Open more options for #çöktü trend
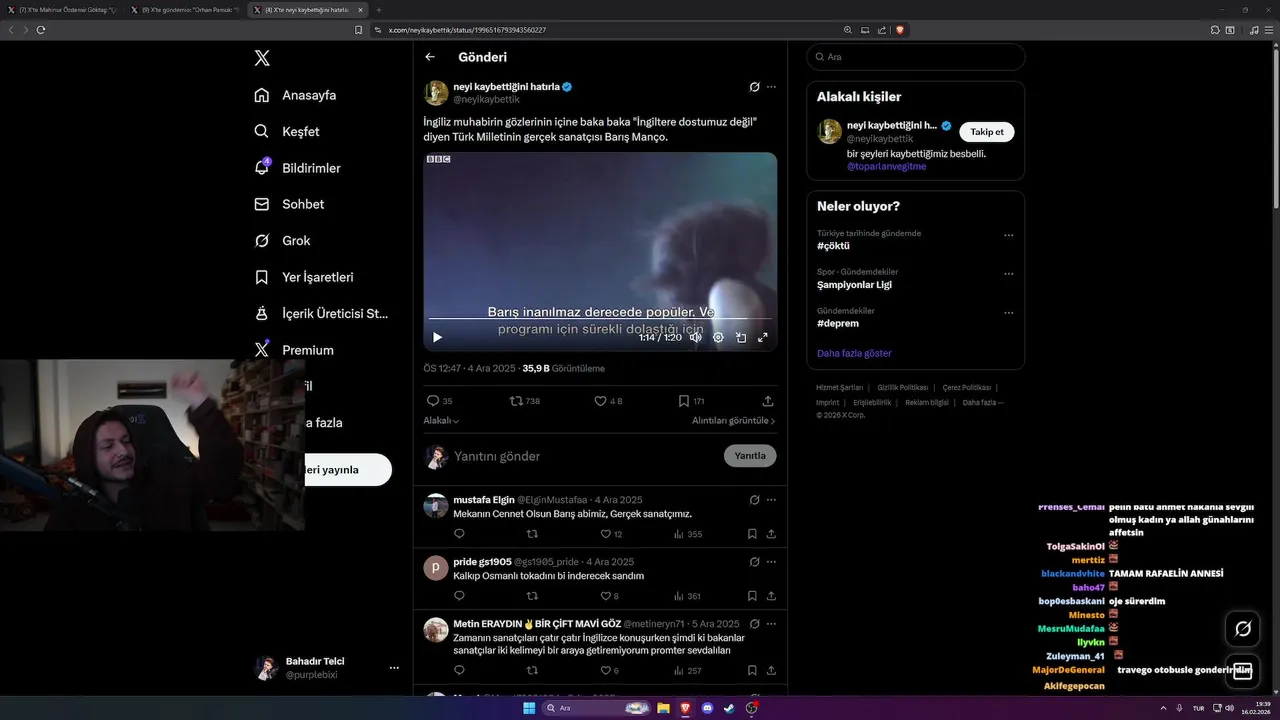This screenshot has width=1280, height=720. (x=1008, y=235)
